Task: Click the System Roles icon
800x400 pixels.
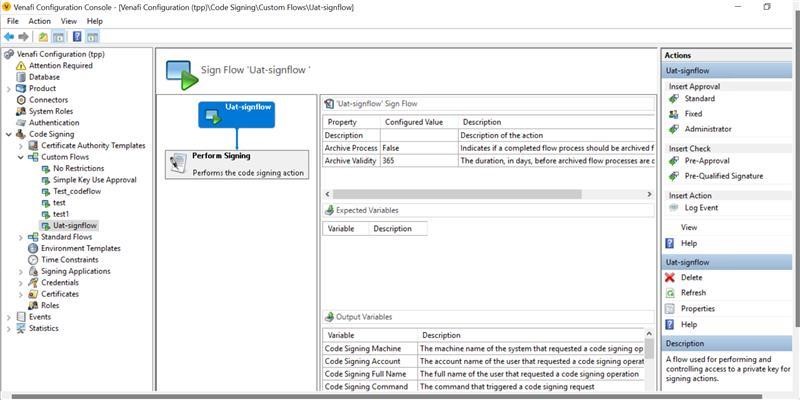Action: tap(21, 111)
